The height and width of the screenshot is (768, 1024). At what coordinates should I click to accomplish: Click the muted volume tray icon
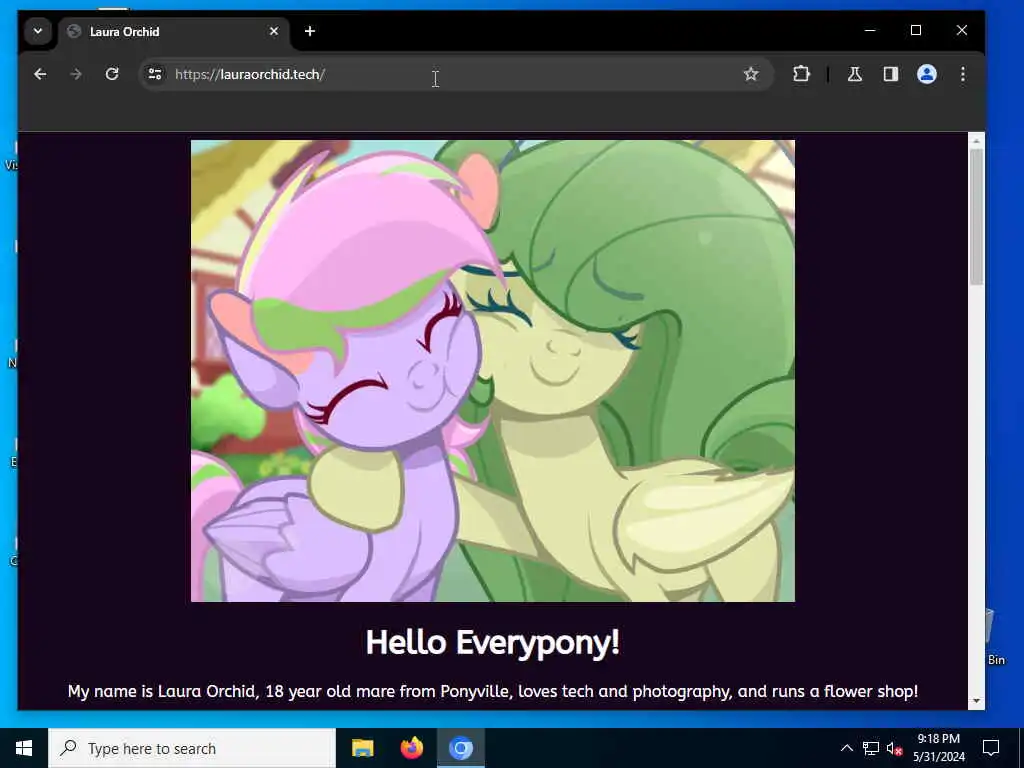click(895, 748)
